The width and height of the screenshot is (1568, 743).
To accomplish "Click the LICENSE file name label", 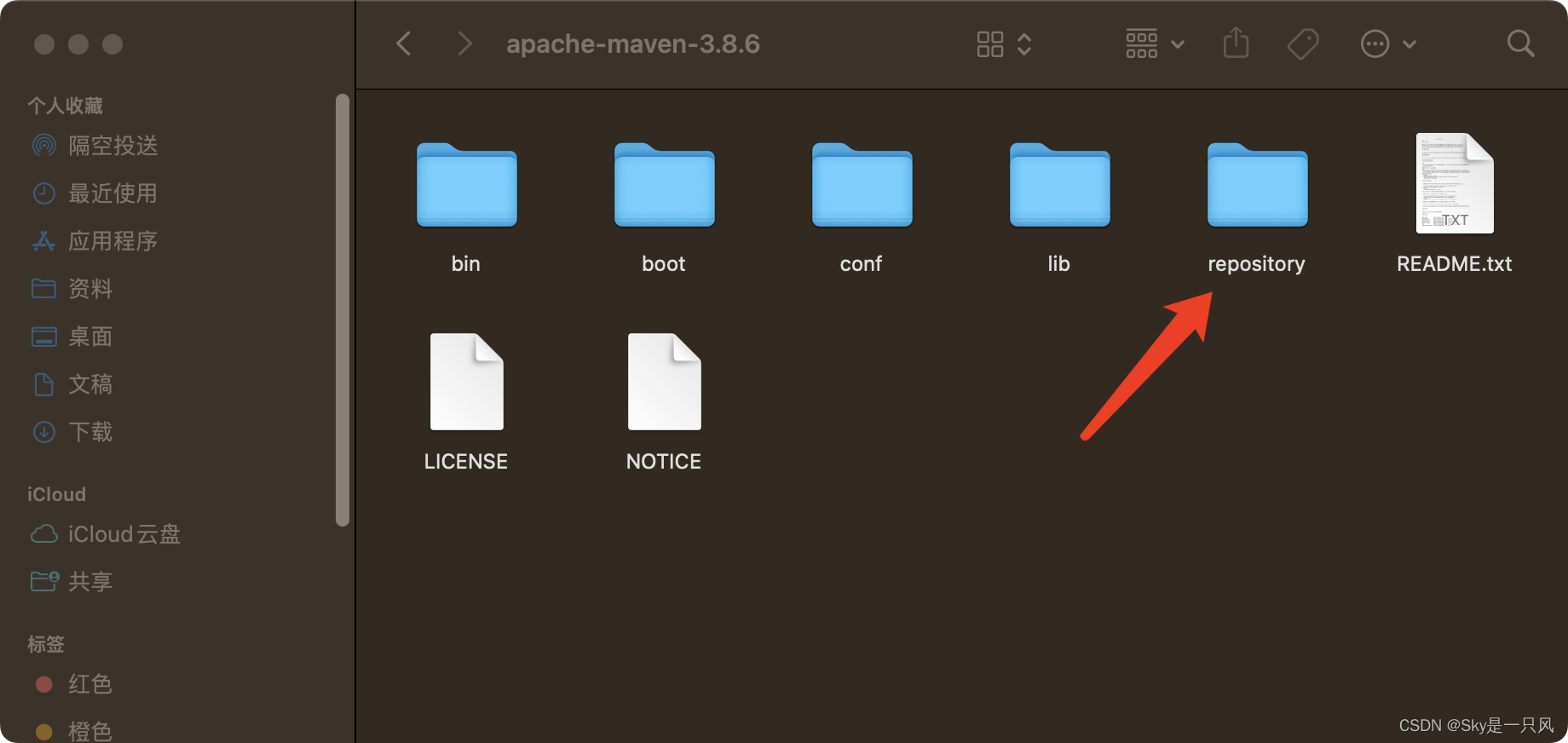I will point(466,462).
